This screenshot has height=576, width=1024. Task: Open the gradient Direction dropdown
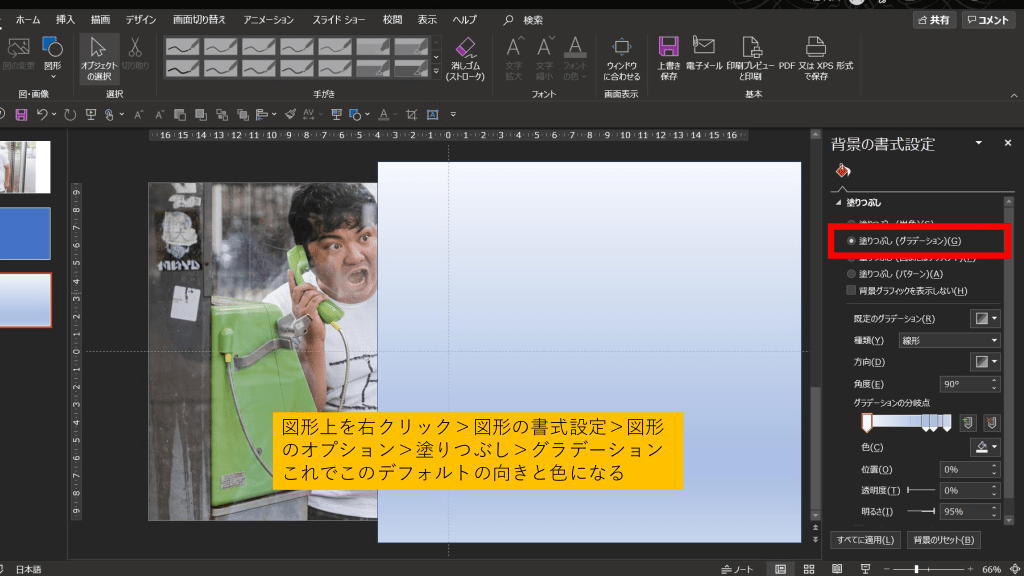(985, 361)
